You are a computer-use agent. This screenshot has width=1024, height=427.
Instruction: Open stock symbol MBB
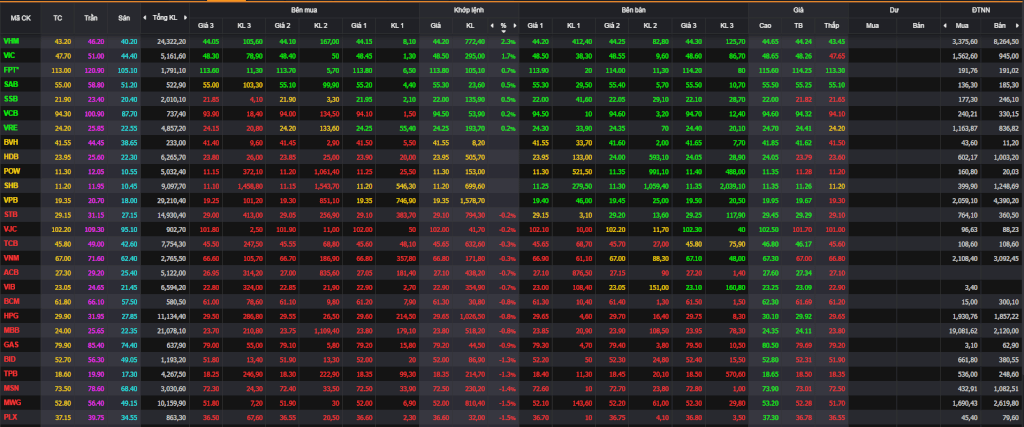(x=11, y=329)
